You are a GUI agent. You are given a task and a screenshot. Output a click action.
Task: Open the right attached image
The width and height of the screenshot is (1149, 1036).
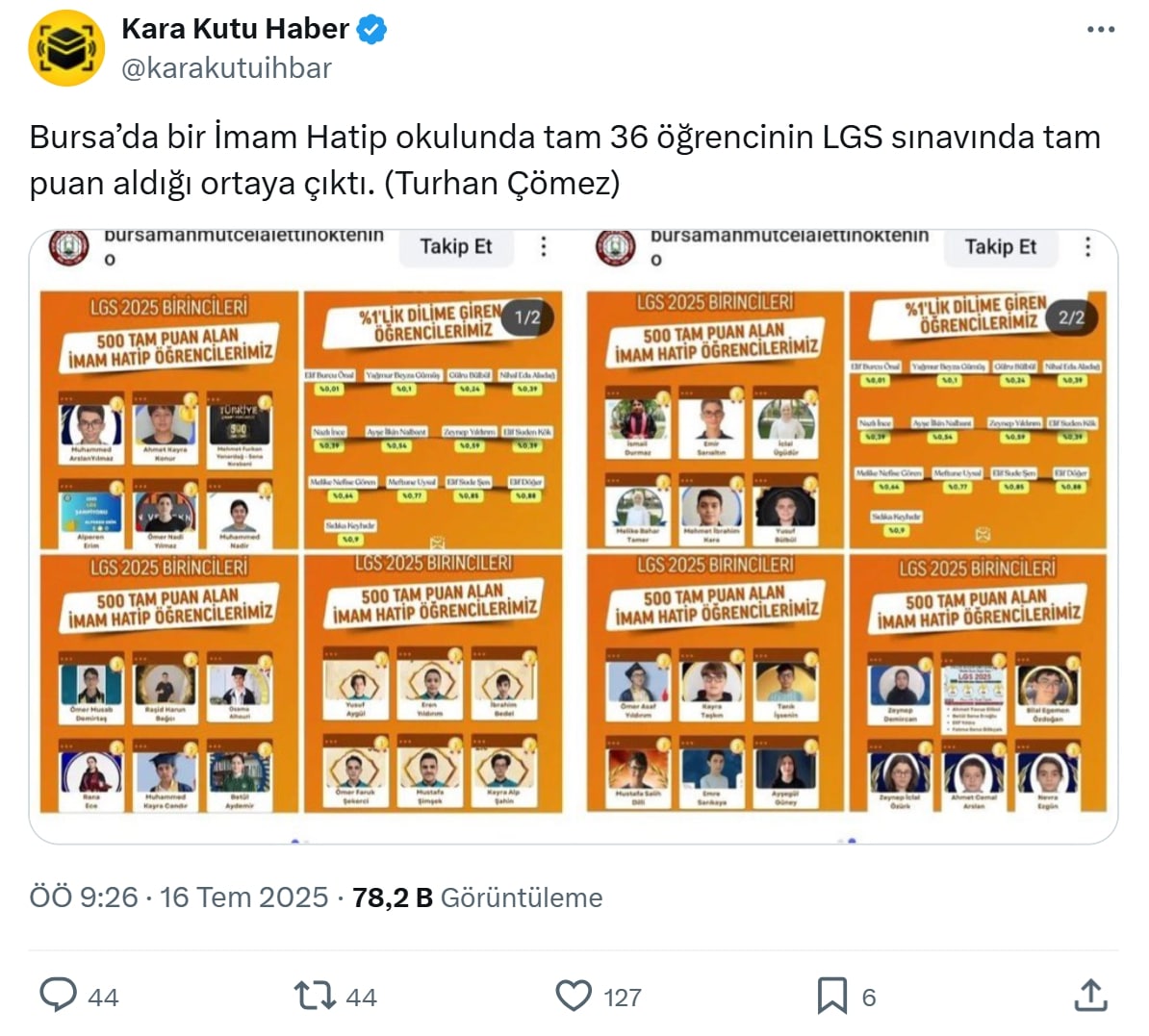coord(847,537)
